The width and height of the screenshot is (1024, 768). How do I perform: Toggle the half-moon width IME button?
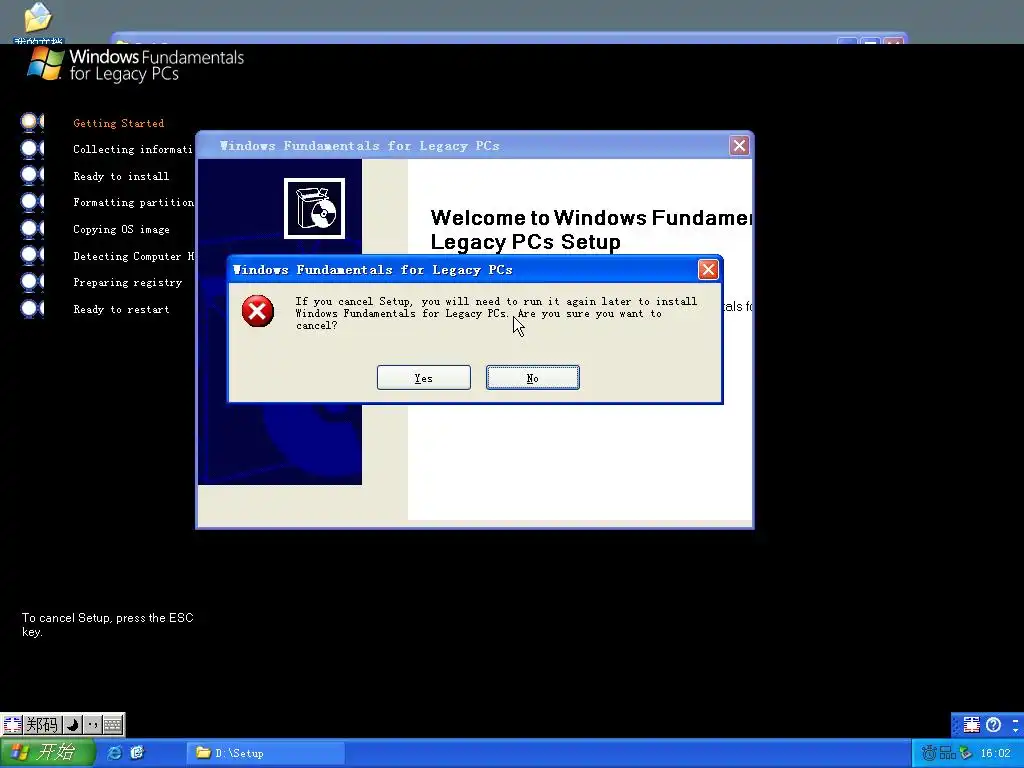pos(72,724)
